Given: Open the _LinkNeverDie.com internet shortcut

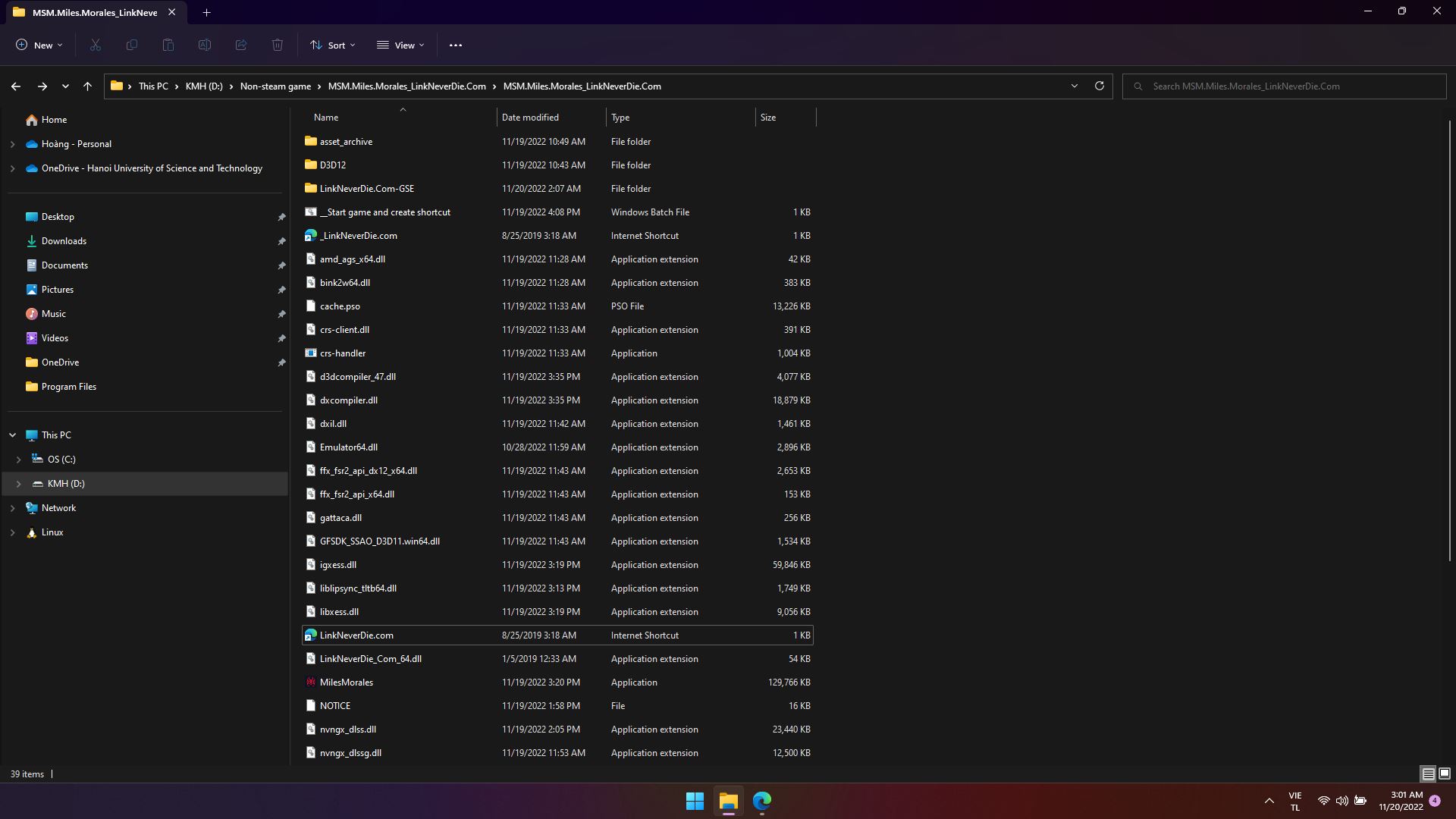Looking at the screenshot, I should coord(358,235).
